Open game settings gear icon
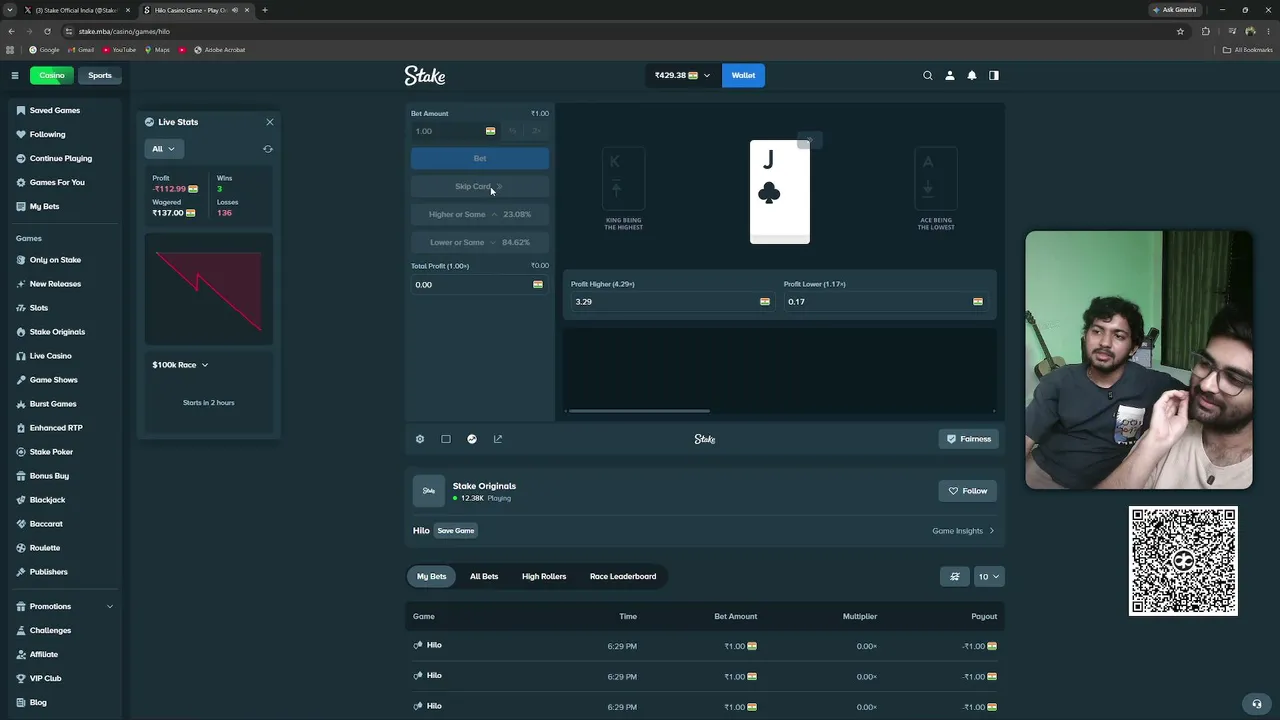 420,439
